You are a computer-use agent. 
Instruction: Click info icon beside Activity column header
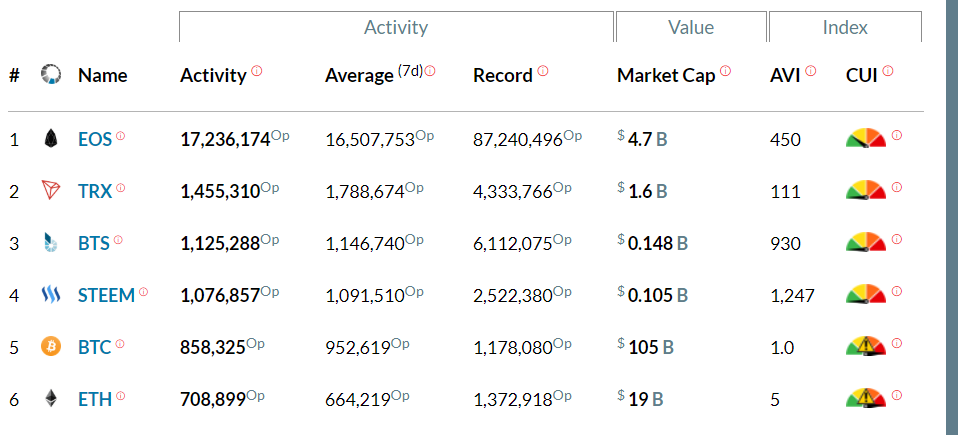[x=257, y=71]
